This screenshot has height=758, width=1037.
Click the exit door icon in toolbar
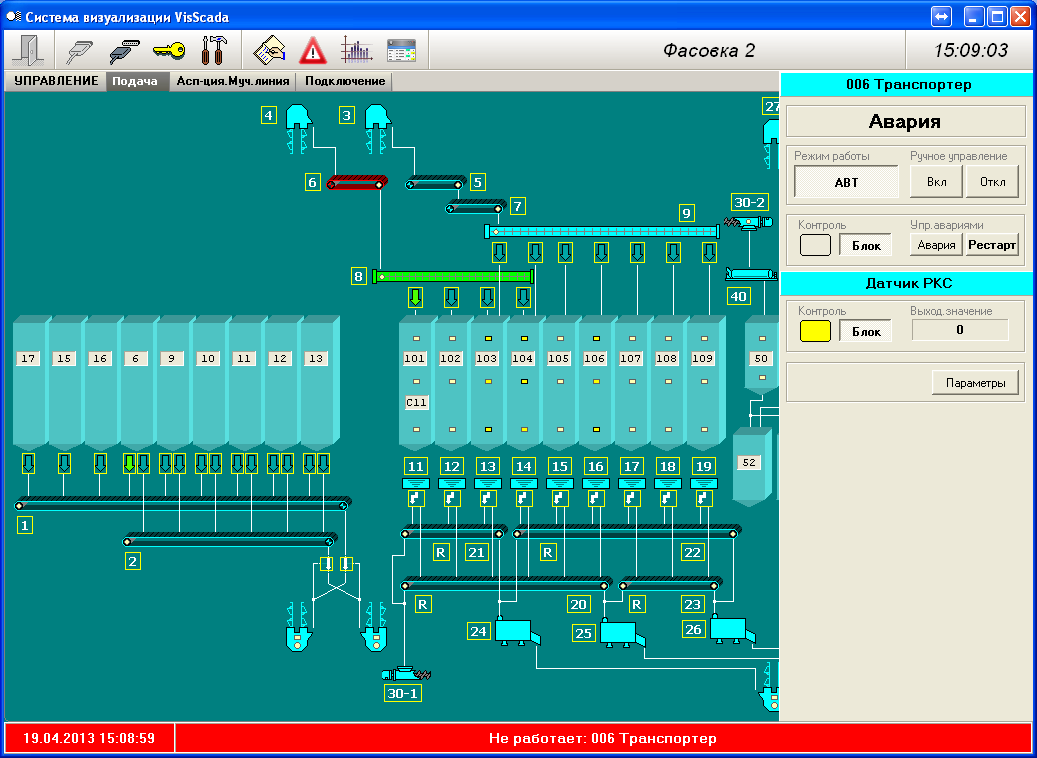pos(33,49)
